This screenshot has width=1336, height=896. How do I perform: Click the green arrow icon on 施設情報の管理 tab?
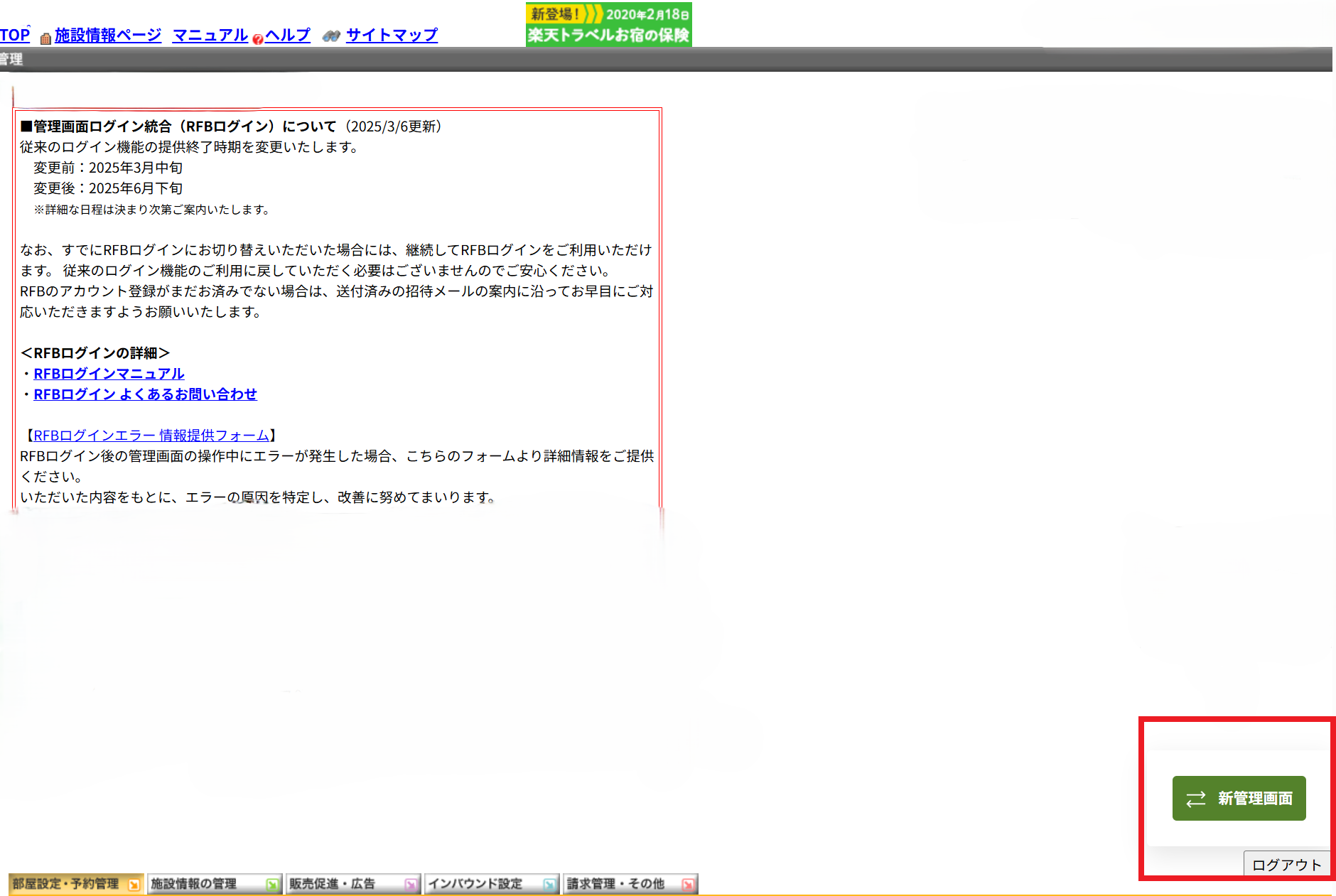272,885
